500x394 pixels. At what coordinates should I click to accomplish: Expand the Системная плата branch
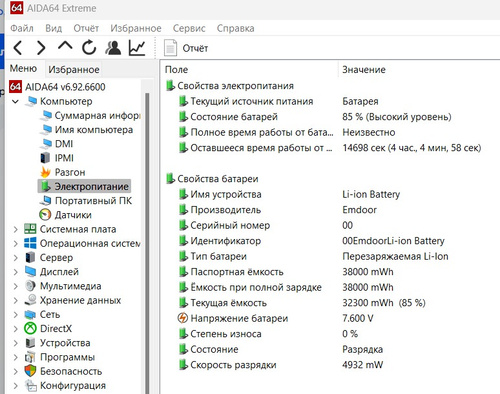click(x=15, y=229)
